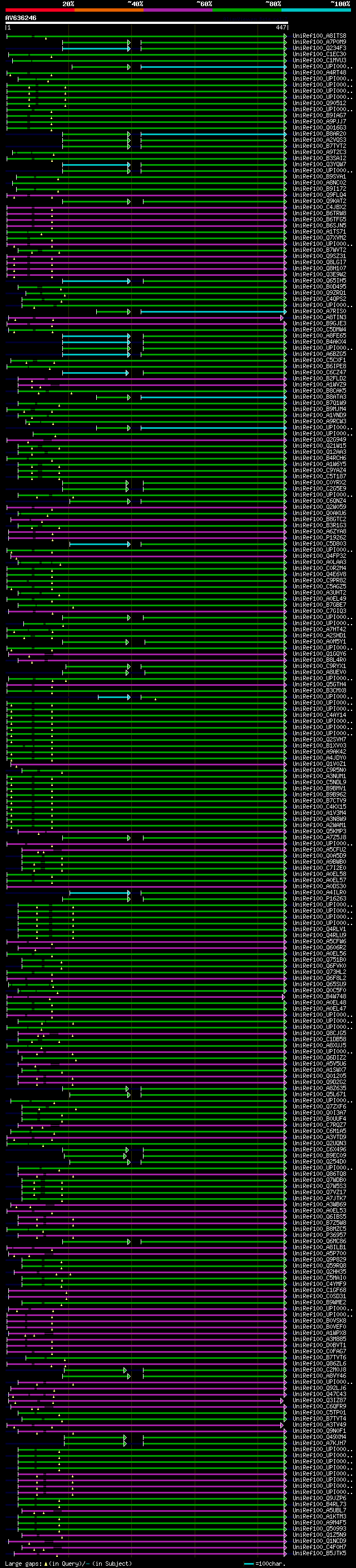Choose the UniRef100_B9SVA1 hit name
356x1568 pixels.
319,176
